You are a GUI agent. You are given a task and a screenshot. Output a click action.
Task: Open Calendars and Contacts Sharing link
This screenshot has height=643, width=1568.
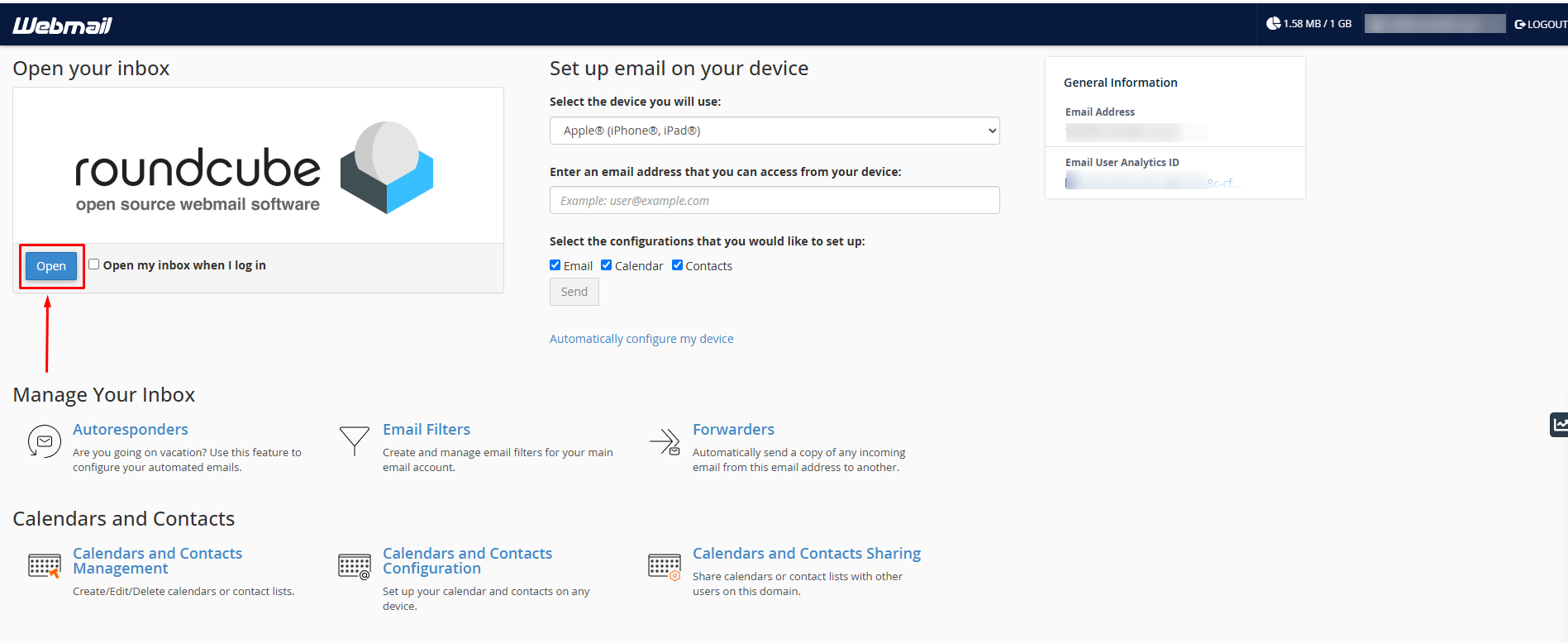pyautogui.click(x=807, y=554)
